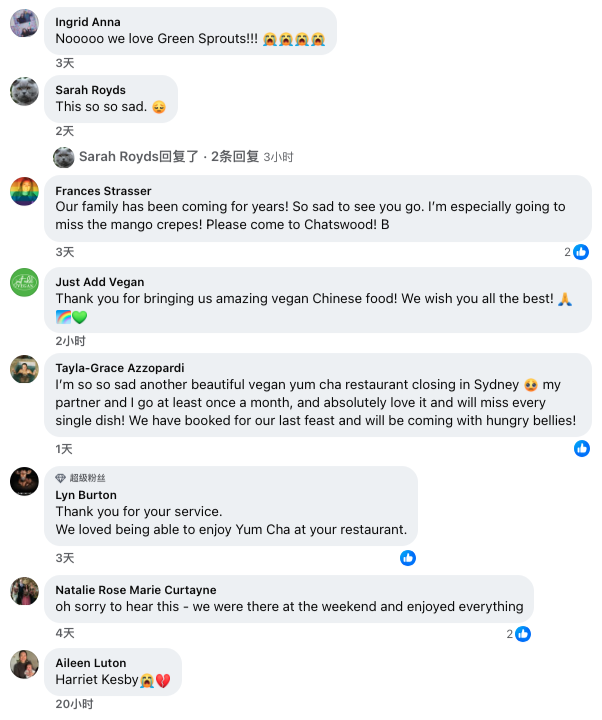This screenshot has height=720, width=602.
Task: Open Just Add Vegan's green logo avatar
Action: [x=24, y=283]
